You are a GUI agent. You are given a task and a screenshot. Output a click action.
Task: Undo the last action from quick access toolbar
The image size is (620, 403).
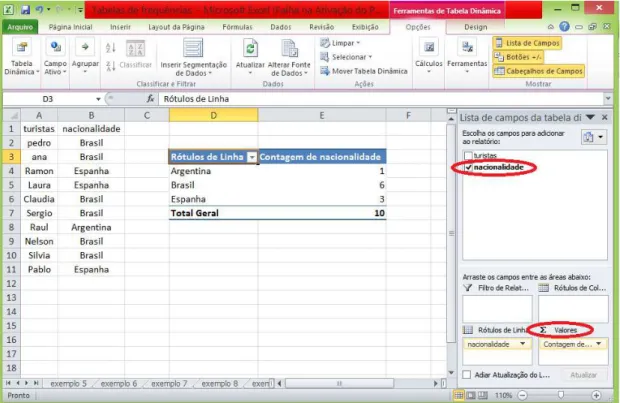pyautogui.click(x=39, y=9)
